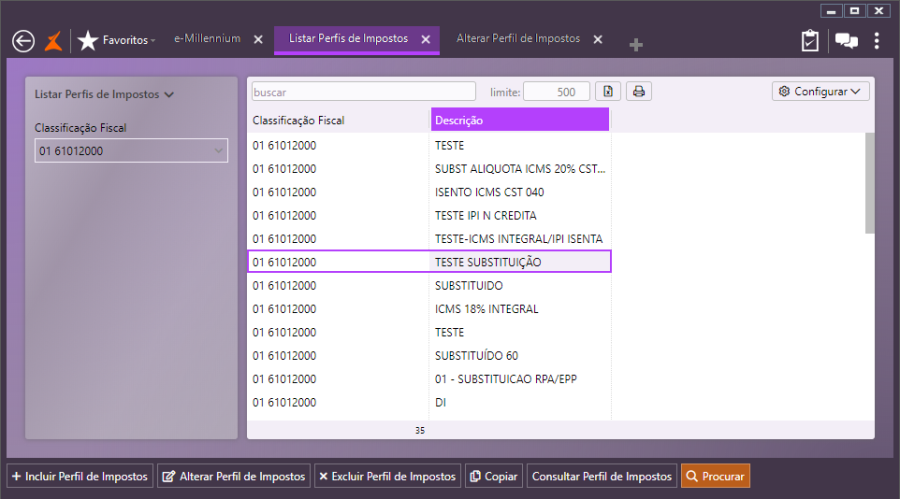Click the back arrow navigation icon
The width and height of the screenshot is (900, 499).
click(24, 41)
